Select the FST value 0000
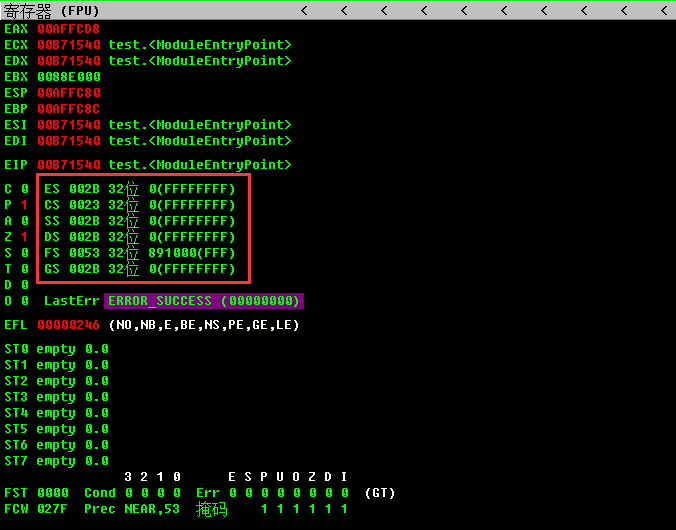The height and width of the screenshot is (530, 676). [x=53, y=492]
